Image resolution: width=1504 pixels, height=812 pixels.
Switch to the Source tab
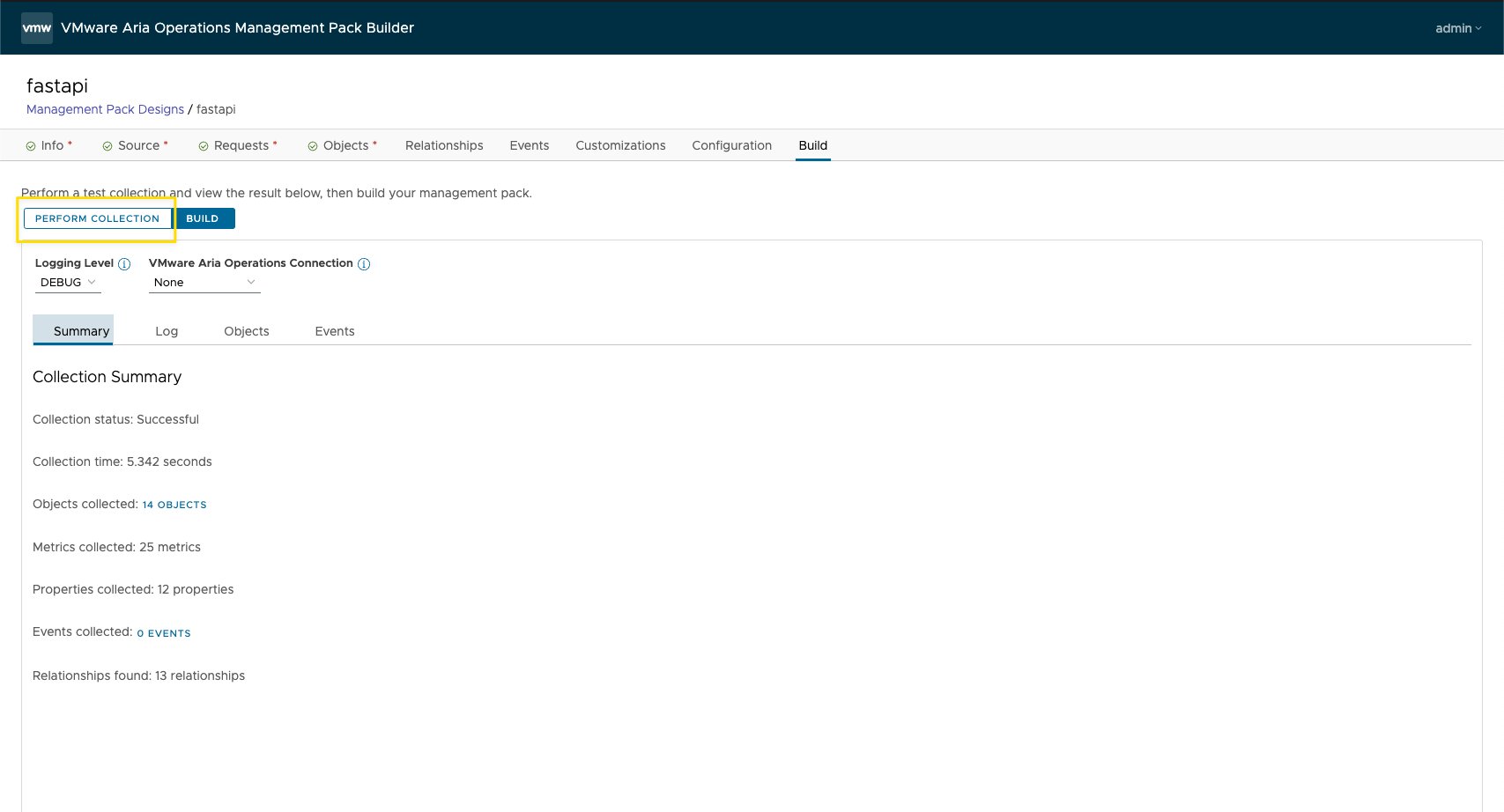click(x=138, y=145)
